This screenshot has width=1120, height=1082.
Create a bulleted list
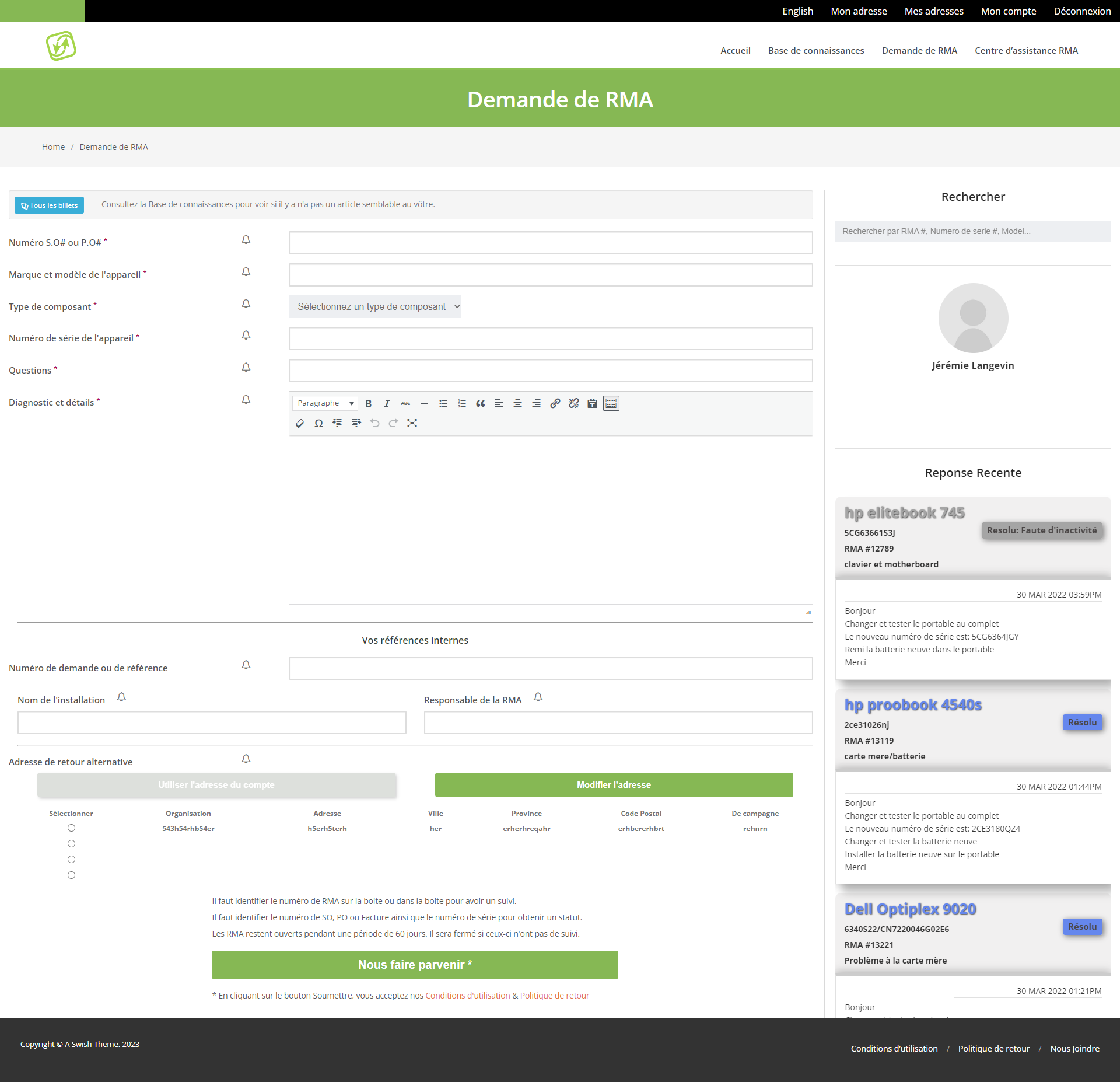pos(443,403)
